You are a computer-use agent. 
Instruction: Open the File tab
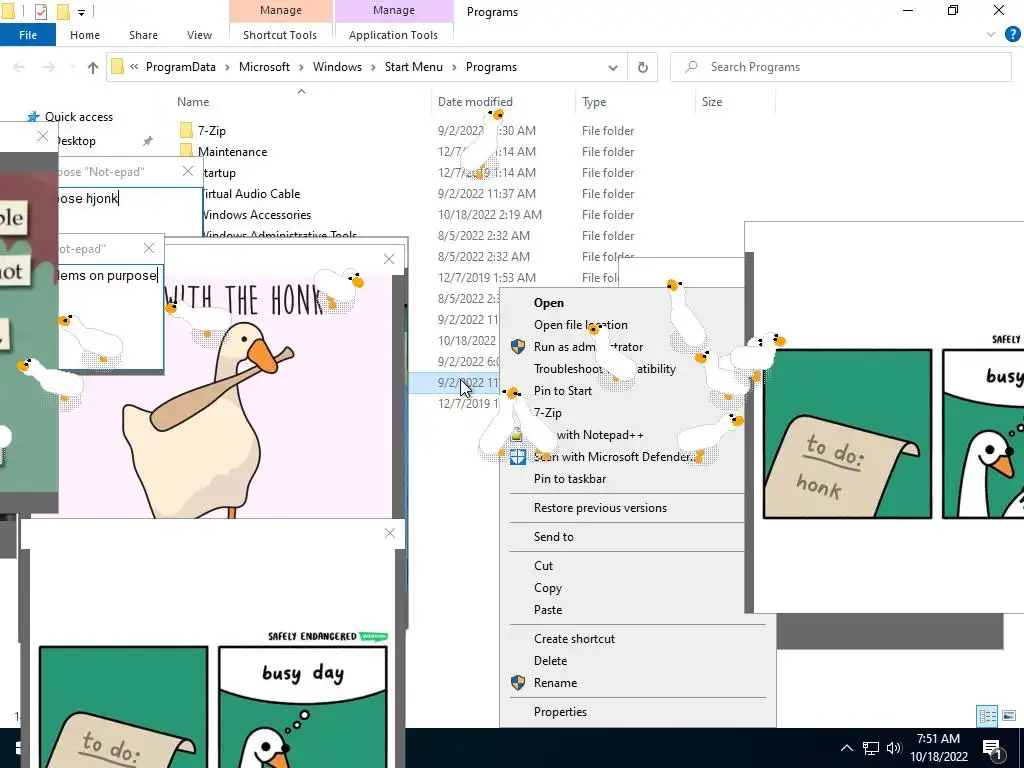click(x=28, y=35)
